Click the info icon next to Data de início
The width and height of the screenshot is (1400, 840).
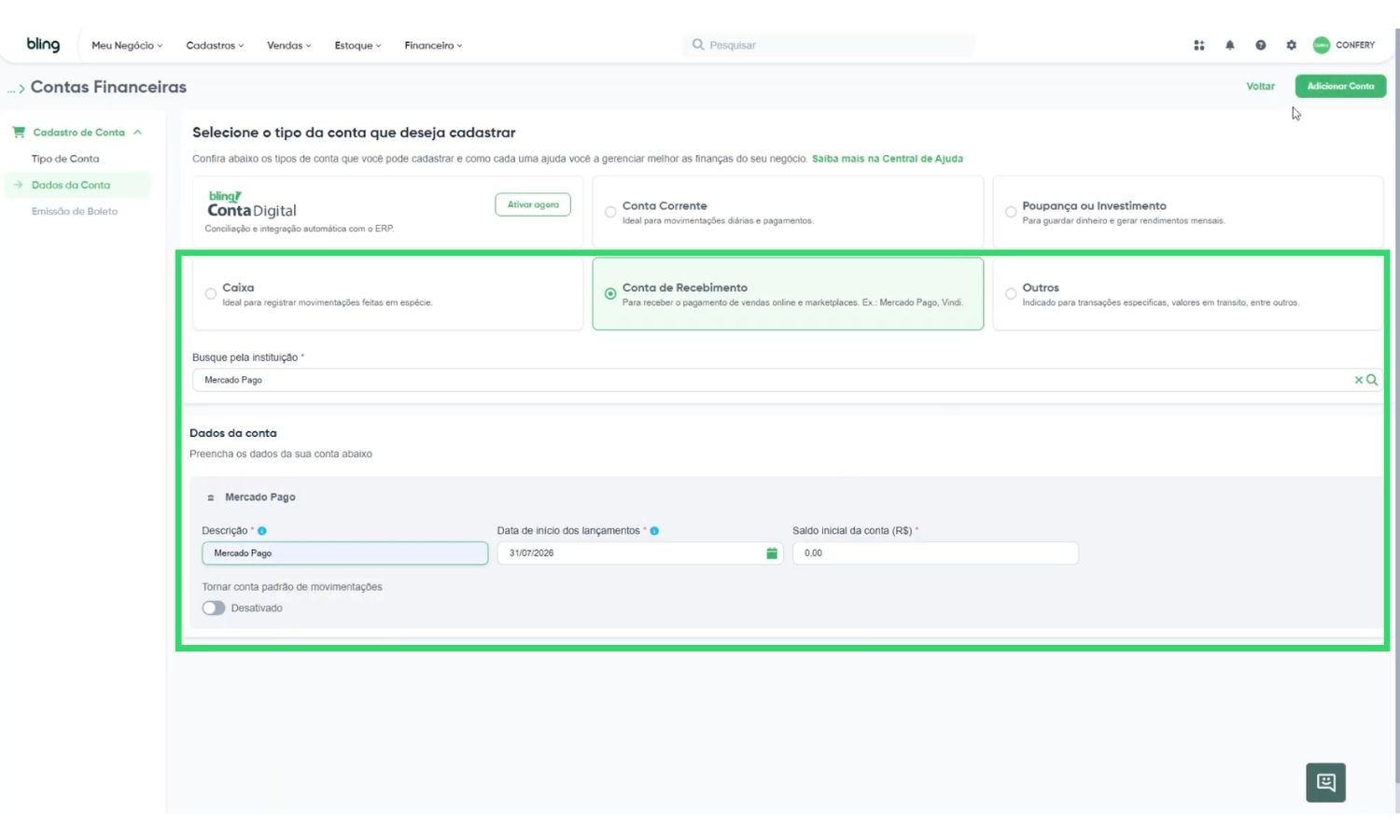(x=654, y=531)
